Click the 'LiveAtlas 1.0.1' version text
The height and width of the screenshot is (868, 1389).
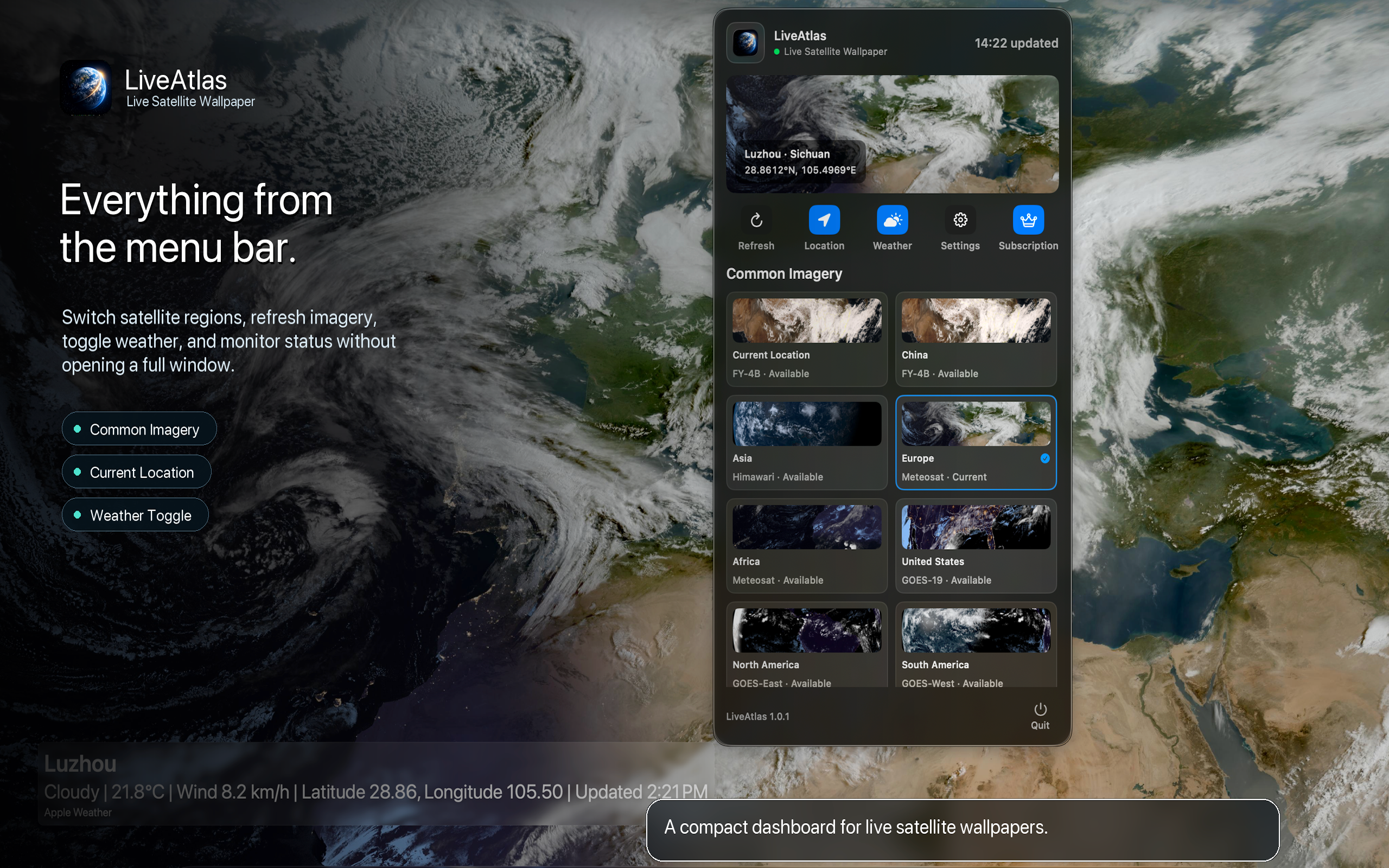[757, 717]
